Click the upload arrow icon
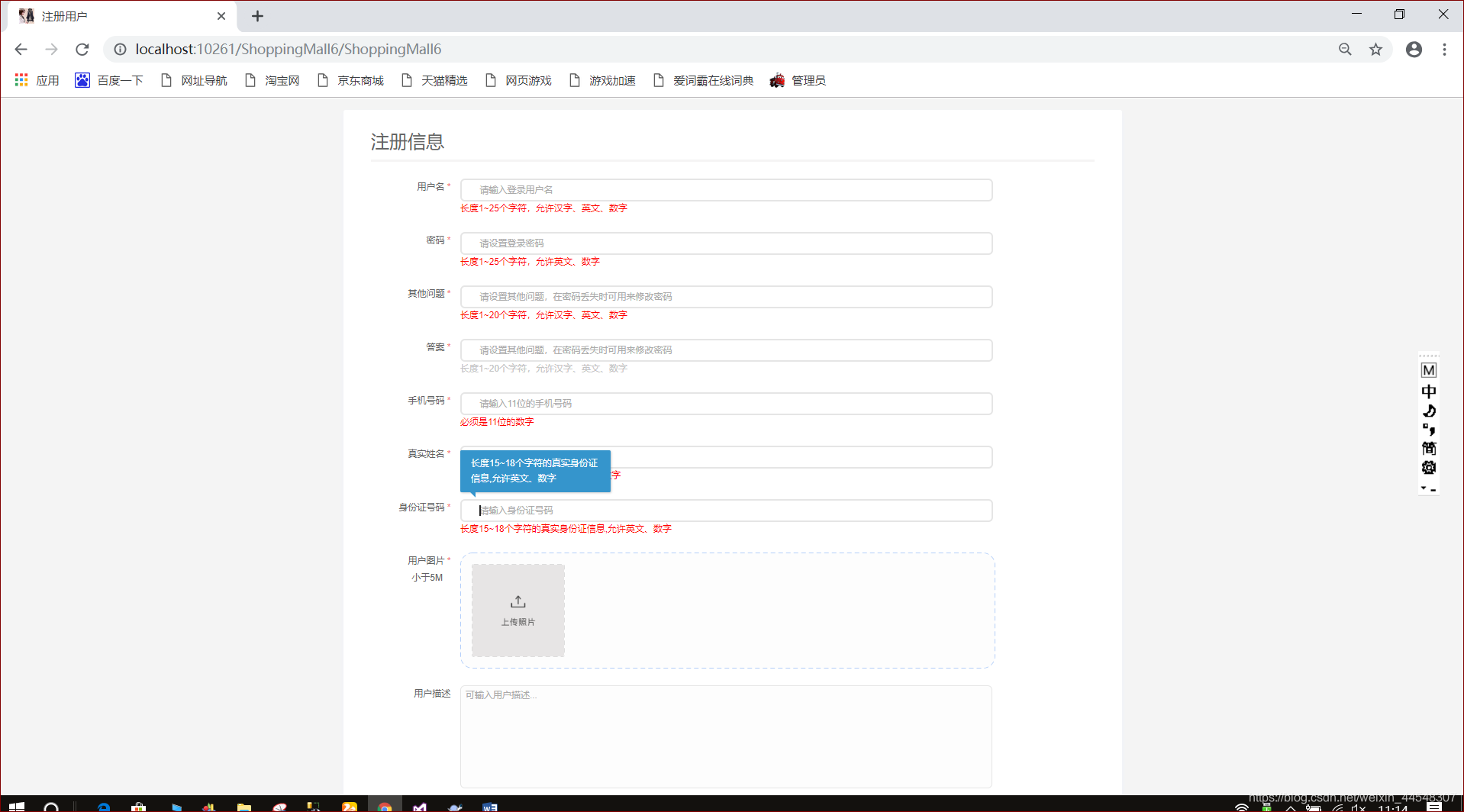The height and width of the screenshot is (812, 1464). pos(518,601)
